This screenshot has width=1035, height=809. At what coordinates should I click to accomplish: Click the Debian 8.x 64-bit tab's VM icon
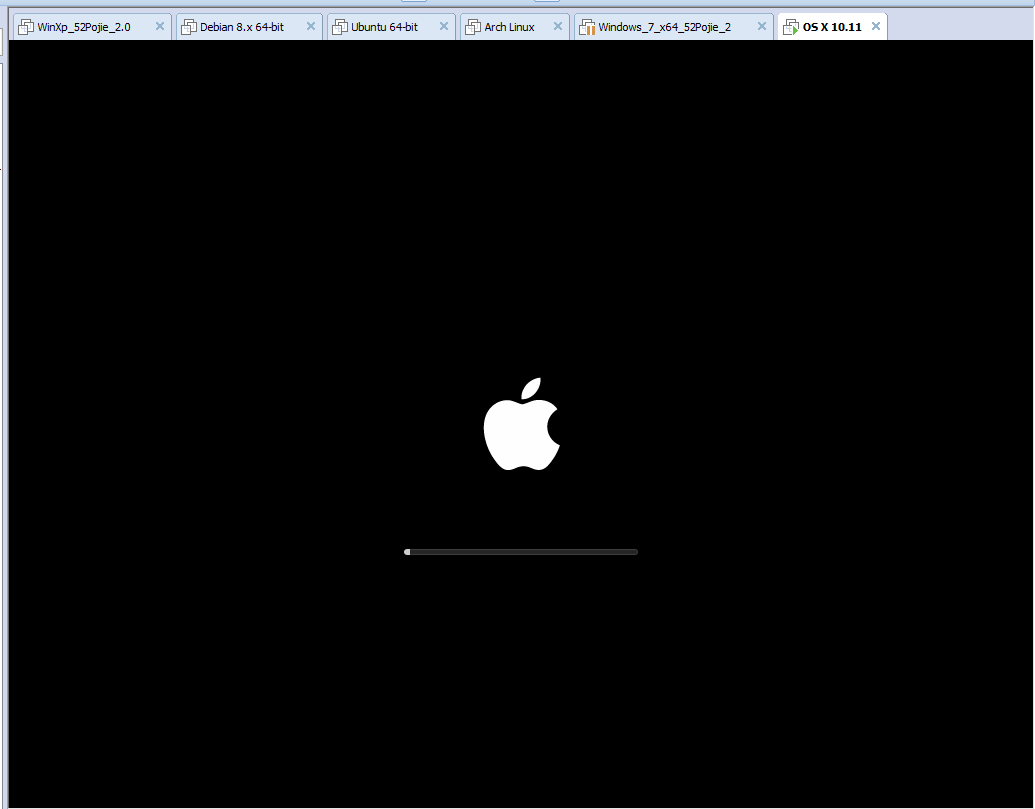click(x=189, y=27)
